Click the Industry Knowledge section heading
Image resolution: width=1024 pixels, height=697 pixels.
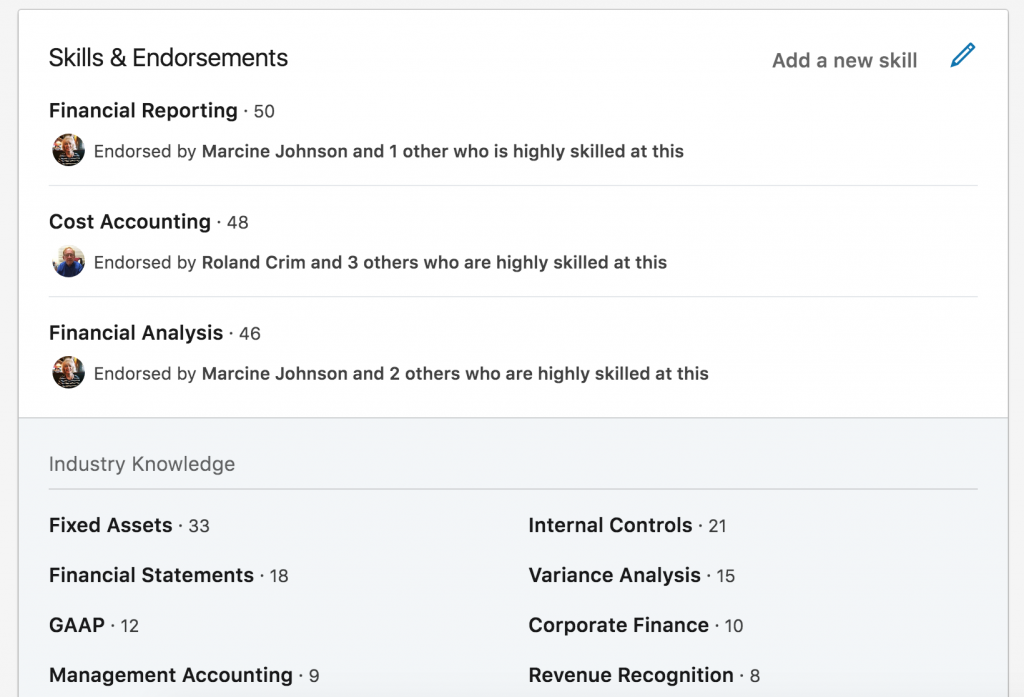(142, 464)
